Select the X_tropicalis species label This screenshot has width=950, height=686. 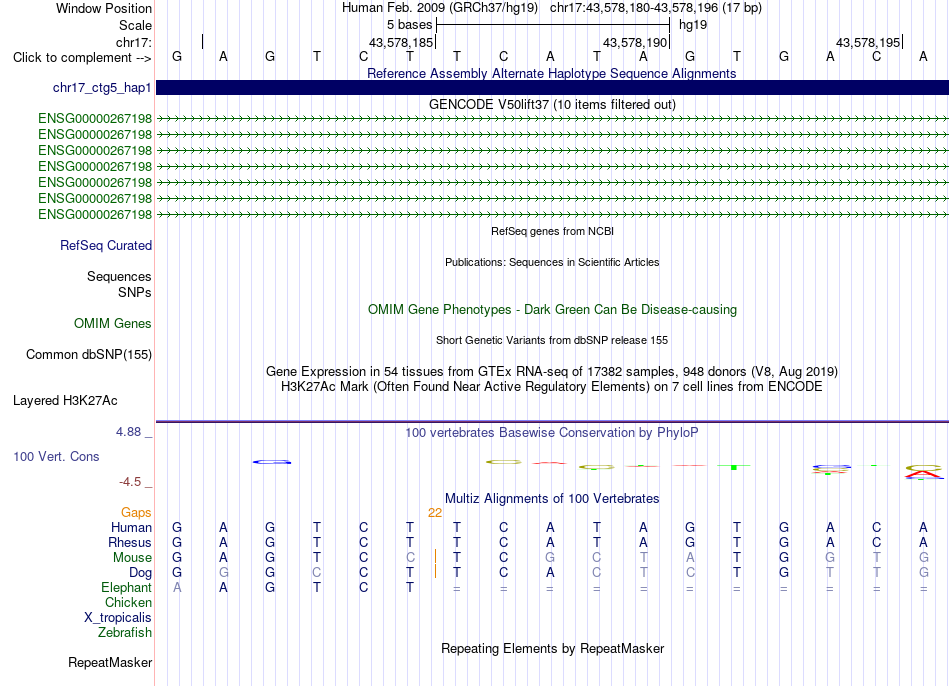118,618
